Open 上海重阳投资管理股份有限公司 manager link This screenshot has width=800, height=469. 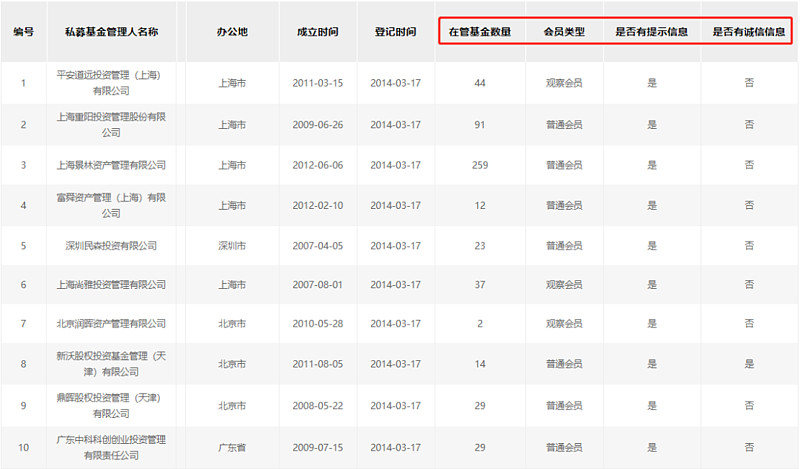[111, 125]
